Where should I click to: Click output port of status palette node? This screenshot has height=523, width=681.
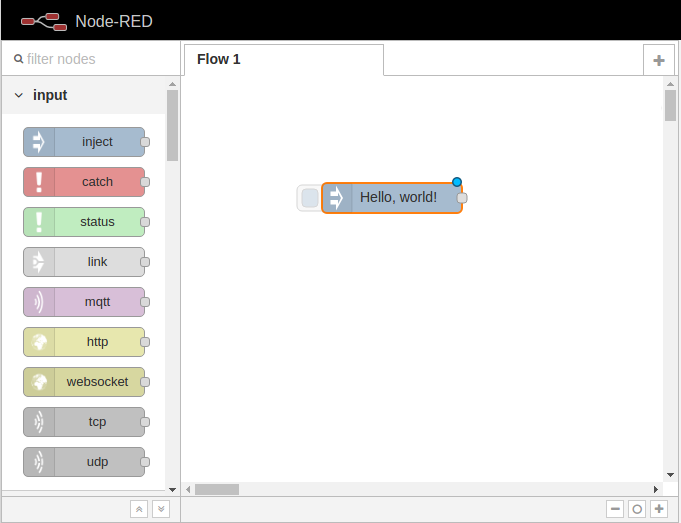pyautogui.click(x=145, y=222)
